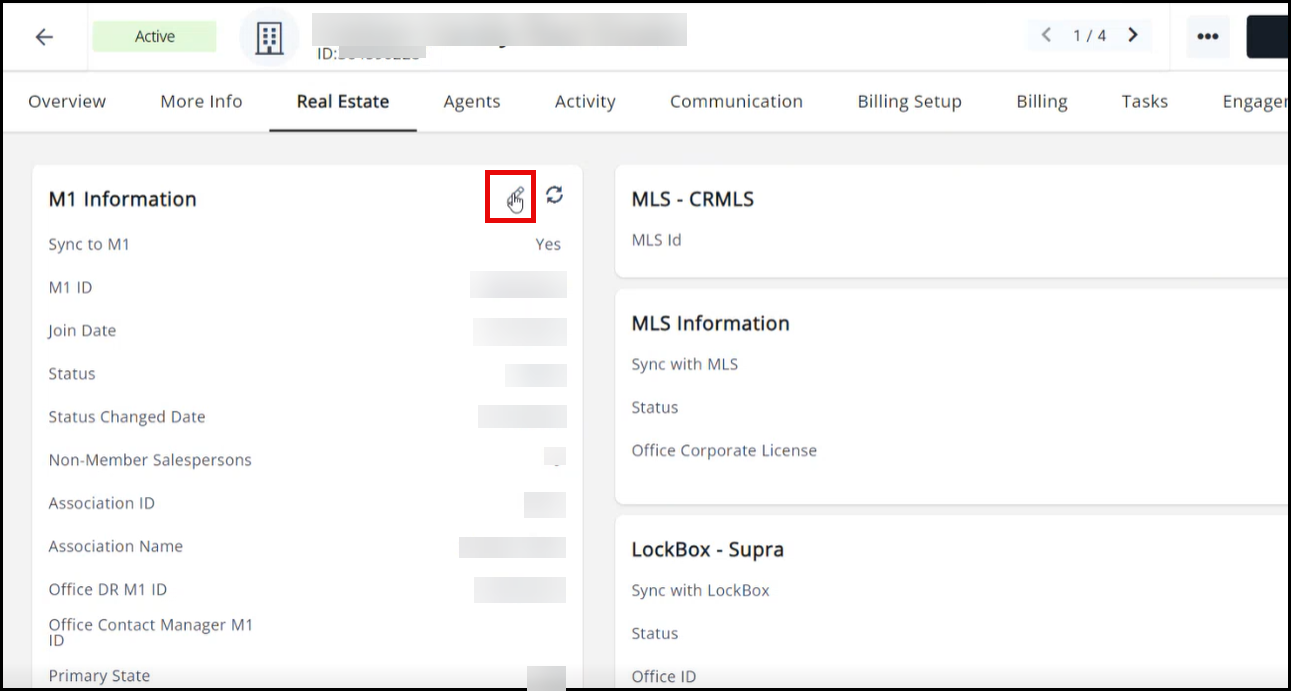Viewport: 1291px width, 691px height.
Task: Click the MLS - CRMLS card heading
Action: 693,199
